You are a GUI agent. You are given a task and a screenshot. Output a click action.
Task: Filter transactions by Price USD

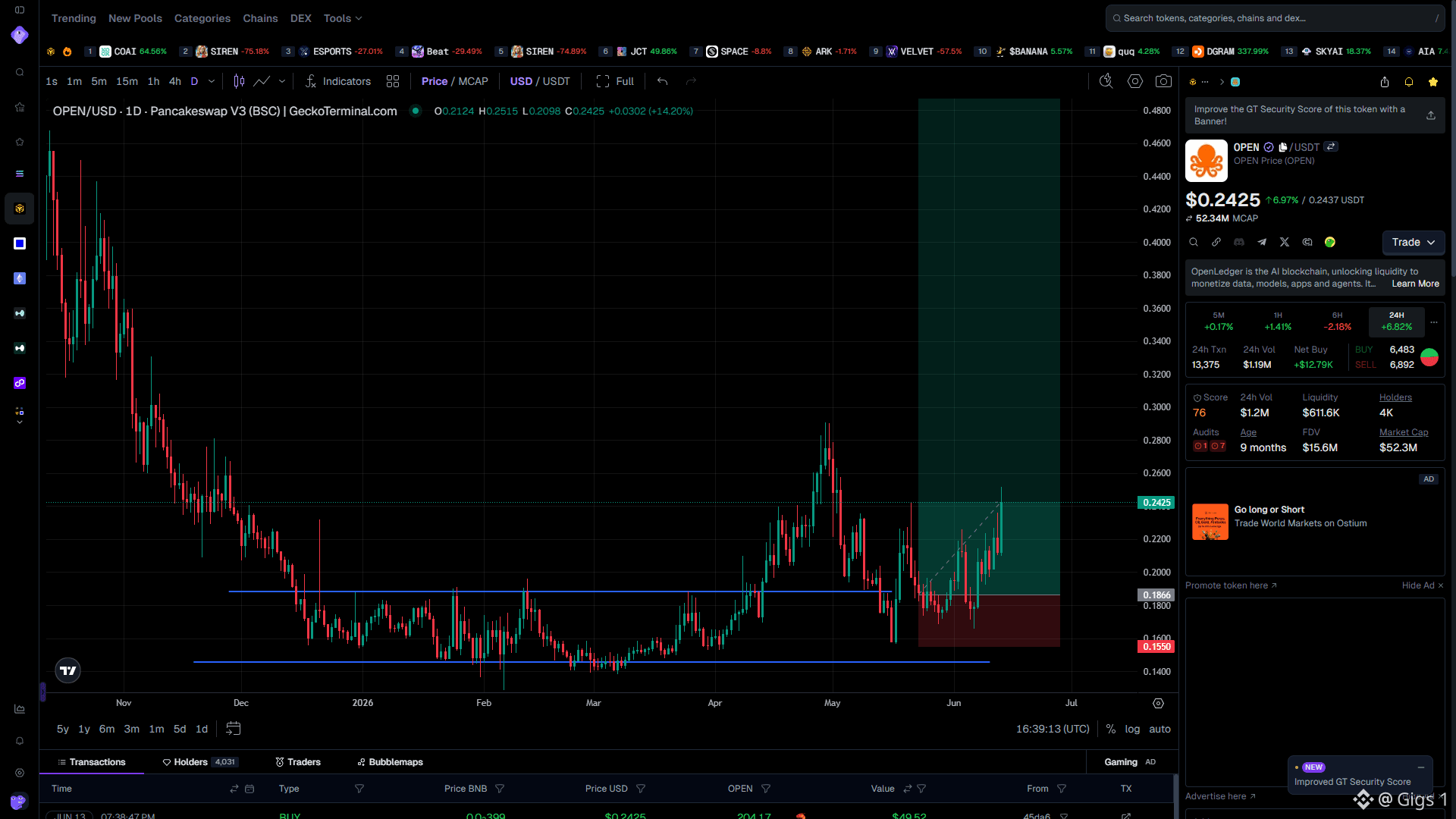641,789
